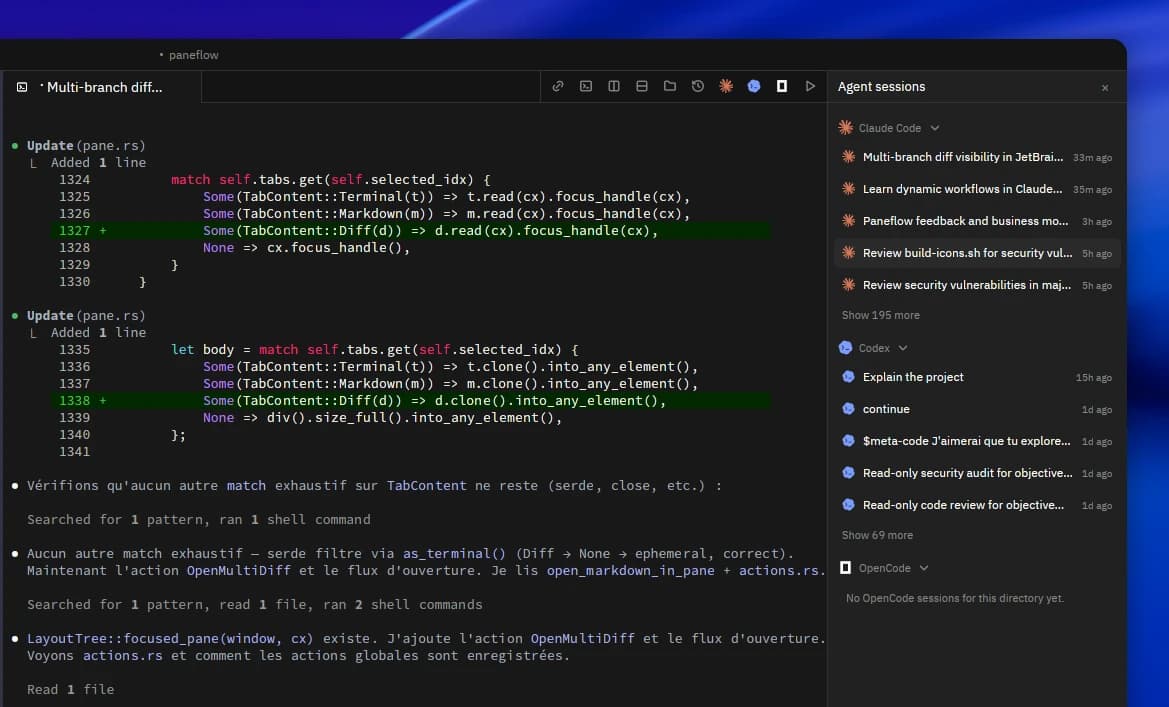Open session Learn dynamic workflows in Claude...
This screenshot has height=707, width=1169.
click(977, 189)
